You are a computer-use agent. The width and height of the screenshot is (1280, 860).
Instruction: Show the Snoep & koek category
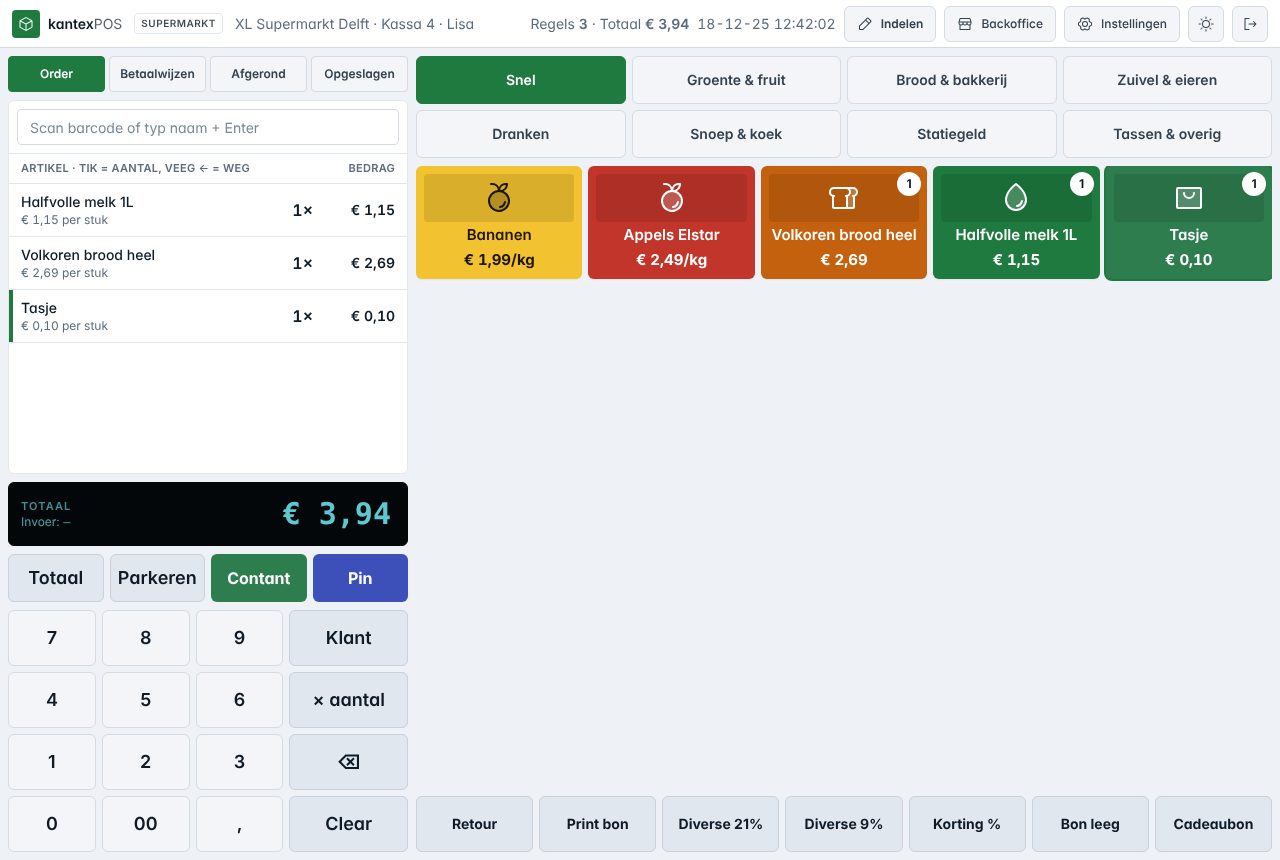coord(736,134)
